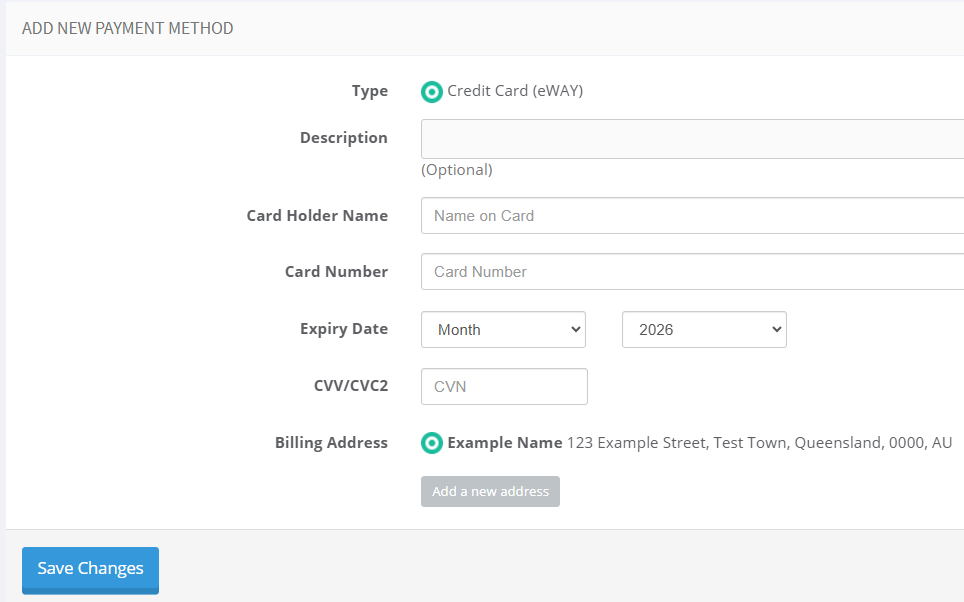The image size is (964, 602).
Task: Click the Save Changes button
Action: [90, 569]
